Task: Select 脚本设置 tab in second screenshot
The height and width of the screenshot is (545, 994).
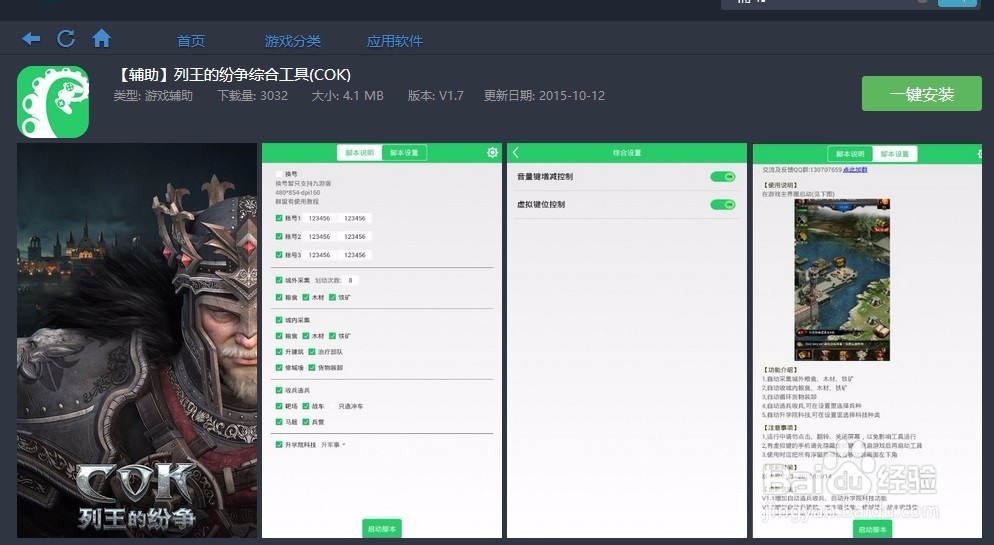Action: pyautogui.click(x=404, y=153)
